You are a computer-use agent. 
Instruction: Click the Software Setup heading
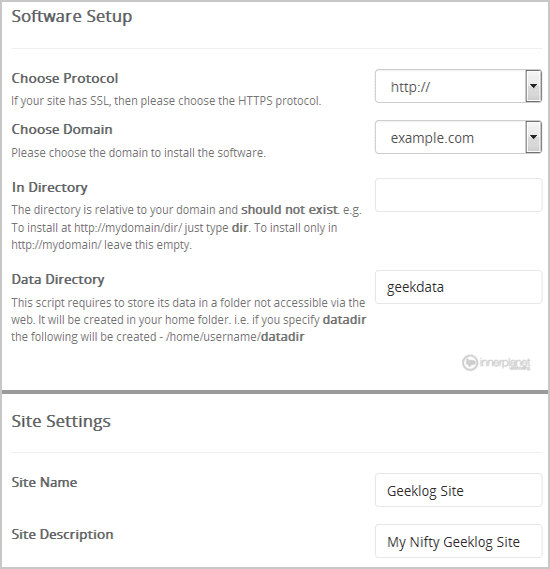[72, 17]
